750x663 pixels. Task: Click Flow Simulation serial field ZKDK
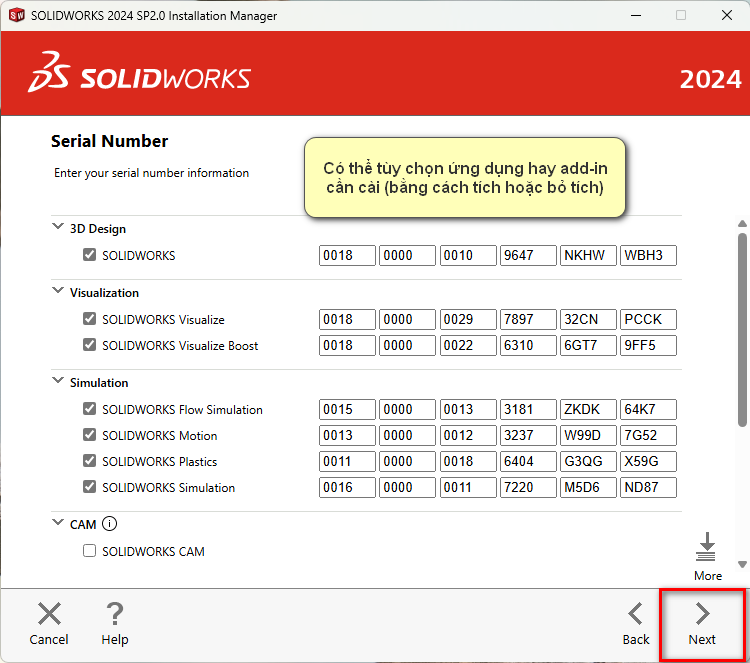click(588, 409)
